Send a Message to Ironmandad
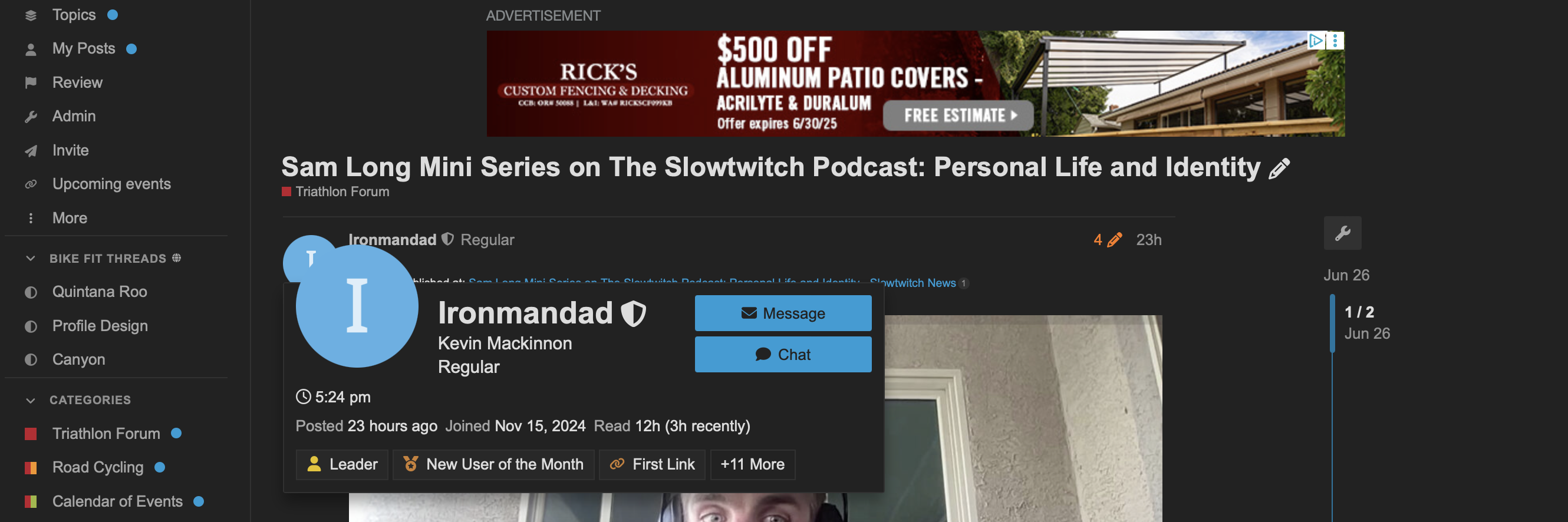 click(783, 313)
